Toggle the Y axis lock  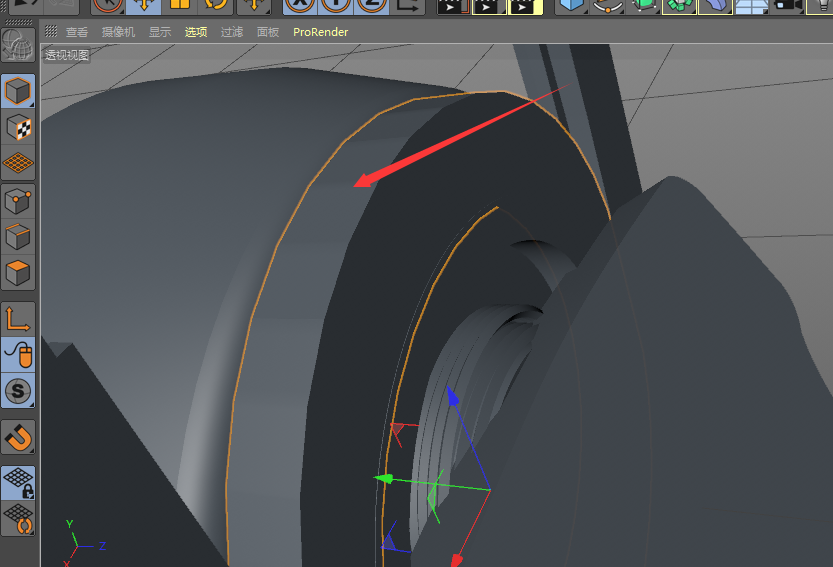click(x=336, y=5)
